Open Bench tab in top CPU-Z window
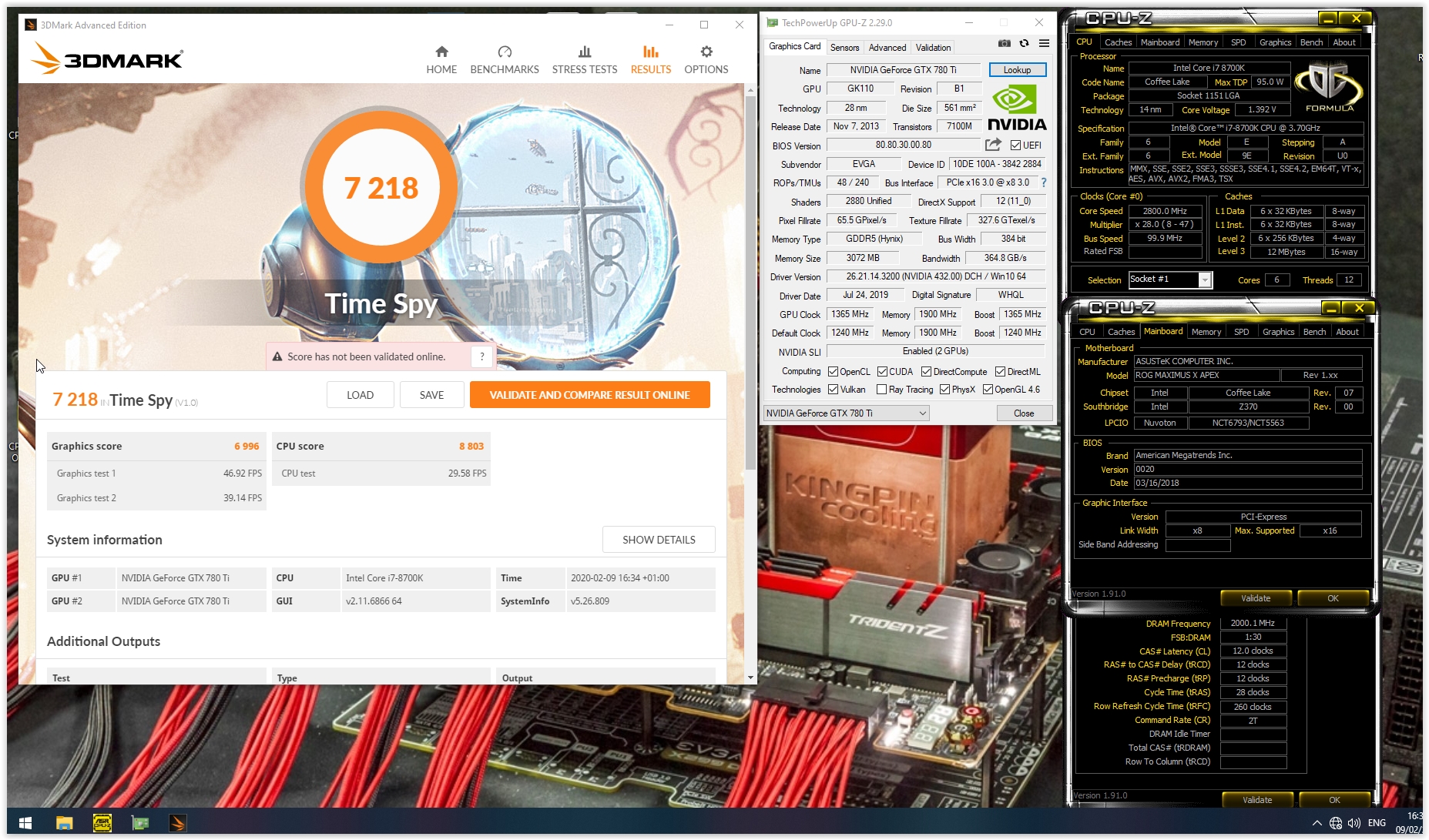This screenshot has width=1429, height=840. (1311, 42)
